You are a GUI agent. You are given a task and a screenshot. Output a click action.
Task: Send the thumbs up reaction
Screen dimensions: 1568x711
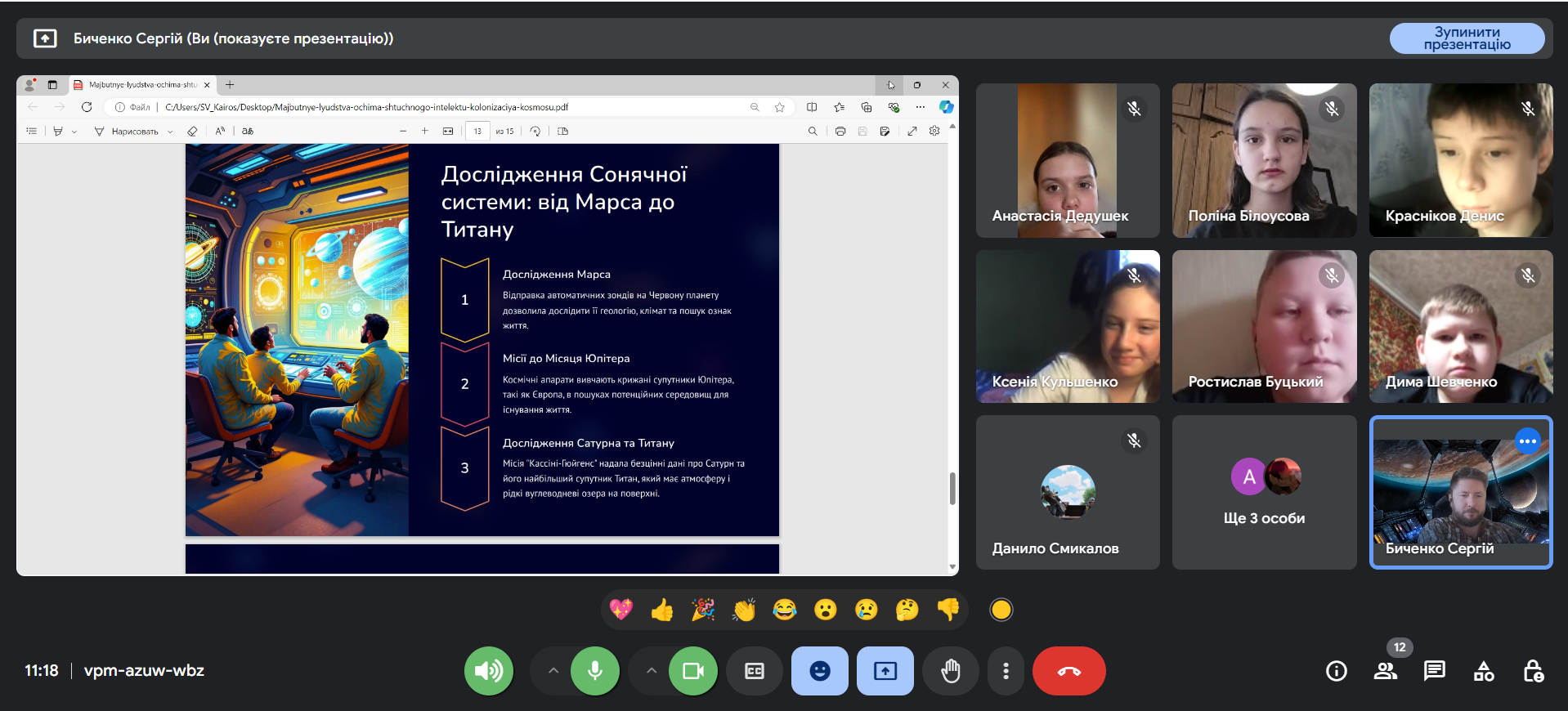662,610
